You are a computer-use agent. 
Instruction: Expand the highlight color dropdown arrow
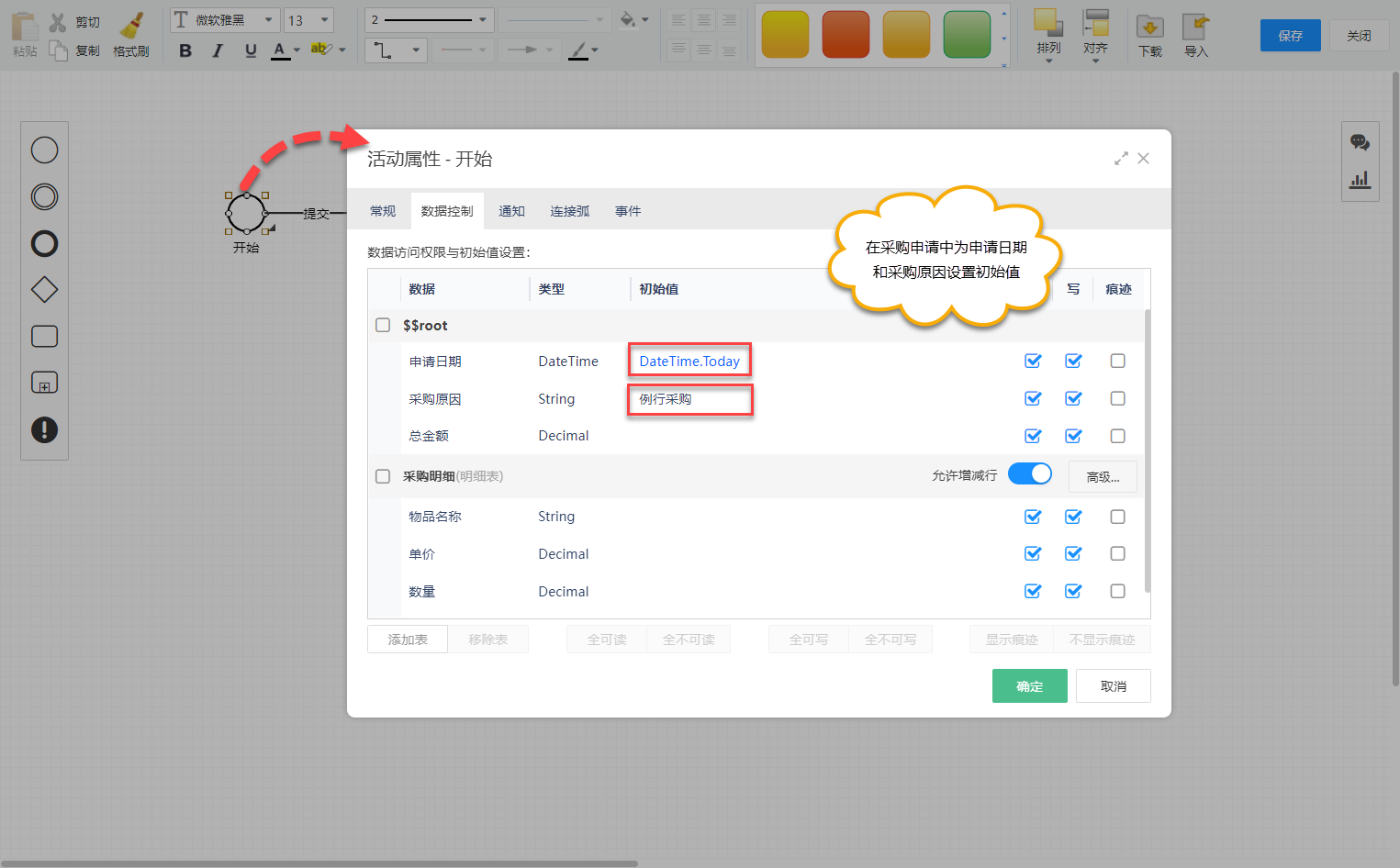[x=342, y=50]
